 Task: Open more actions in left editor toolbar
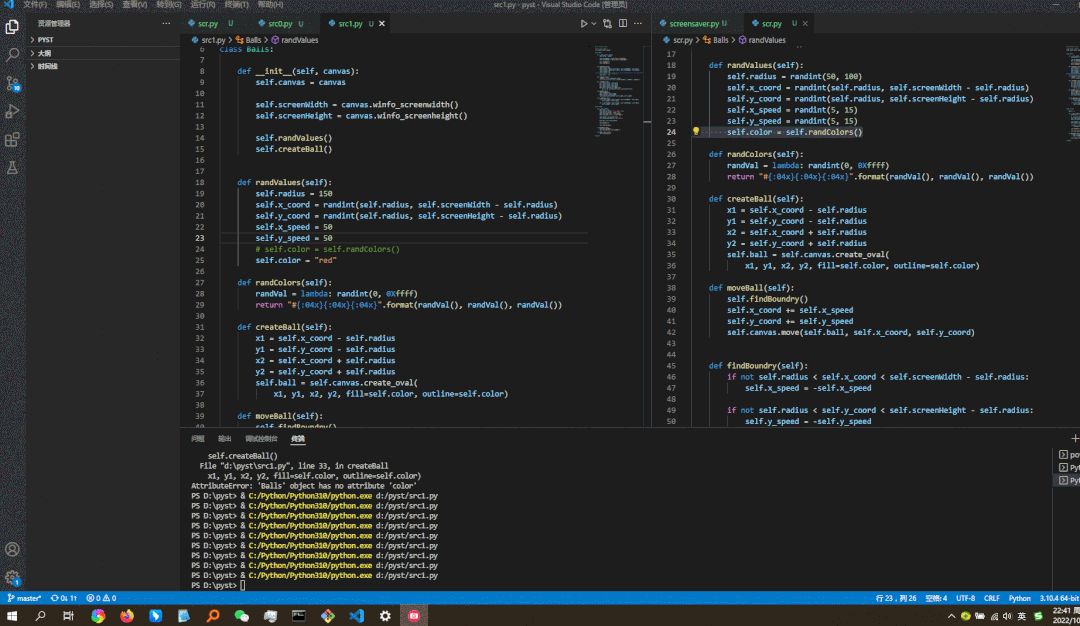coord(638,23)
